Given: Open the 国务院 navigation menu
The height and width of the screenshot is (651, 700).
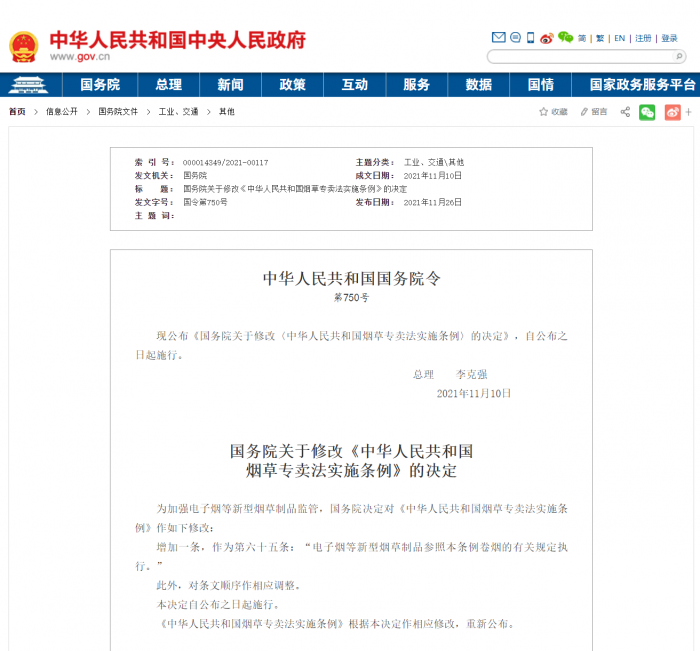Looking at the screenshot, I should tap(100, 85).
